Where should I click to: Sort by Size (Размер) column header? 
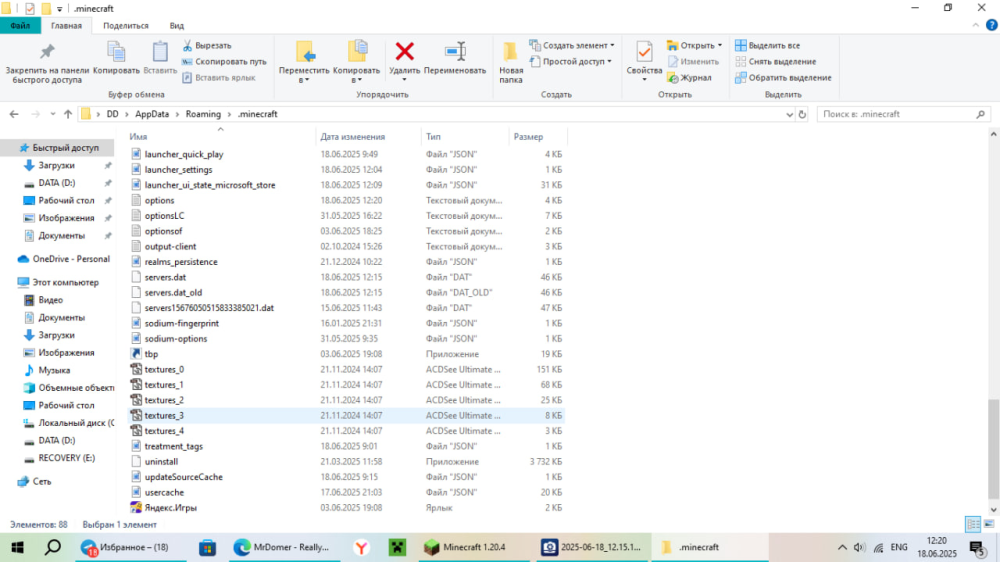pos(538,137)
